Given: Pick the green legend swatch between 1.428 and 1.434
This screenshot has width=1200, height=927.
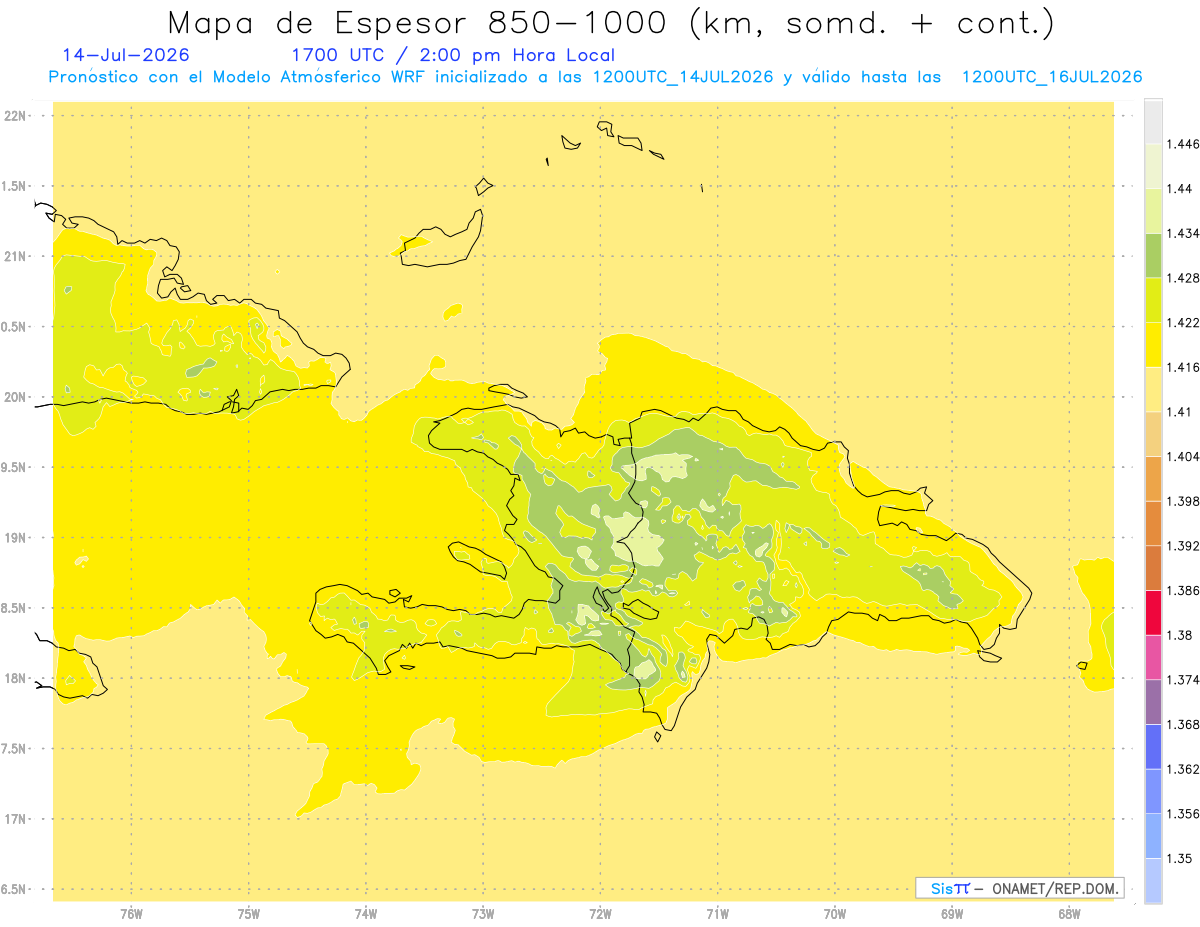Looking at the screenshot, I should coord(1153,255).
